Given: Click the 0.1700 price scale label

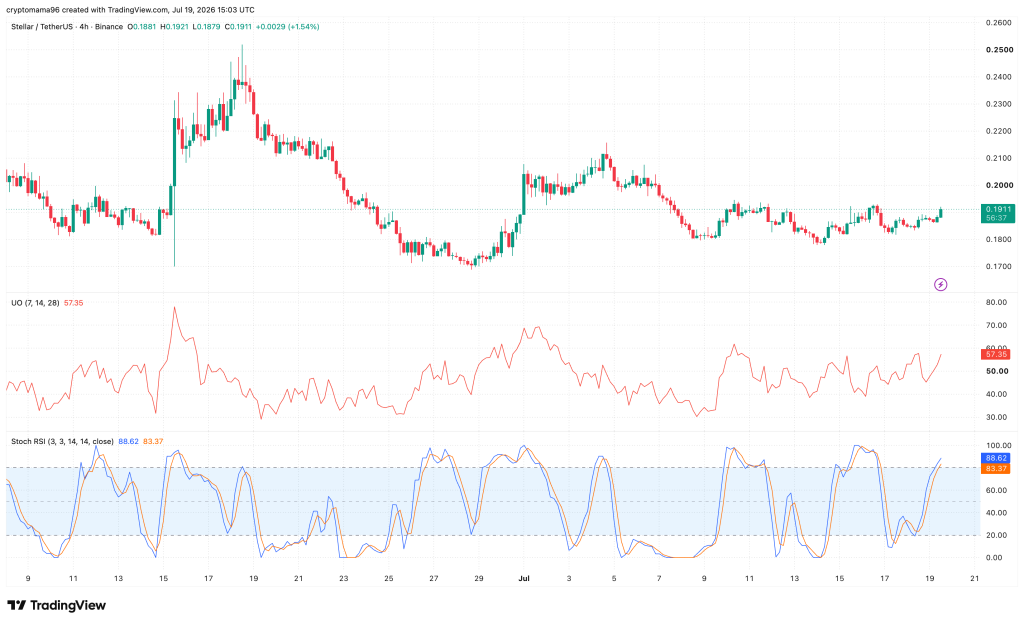Looking at the screenshot, I should pos(999,266).
